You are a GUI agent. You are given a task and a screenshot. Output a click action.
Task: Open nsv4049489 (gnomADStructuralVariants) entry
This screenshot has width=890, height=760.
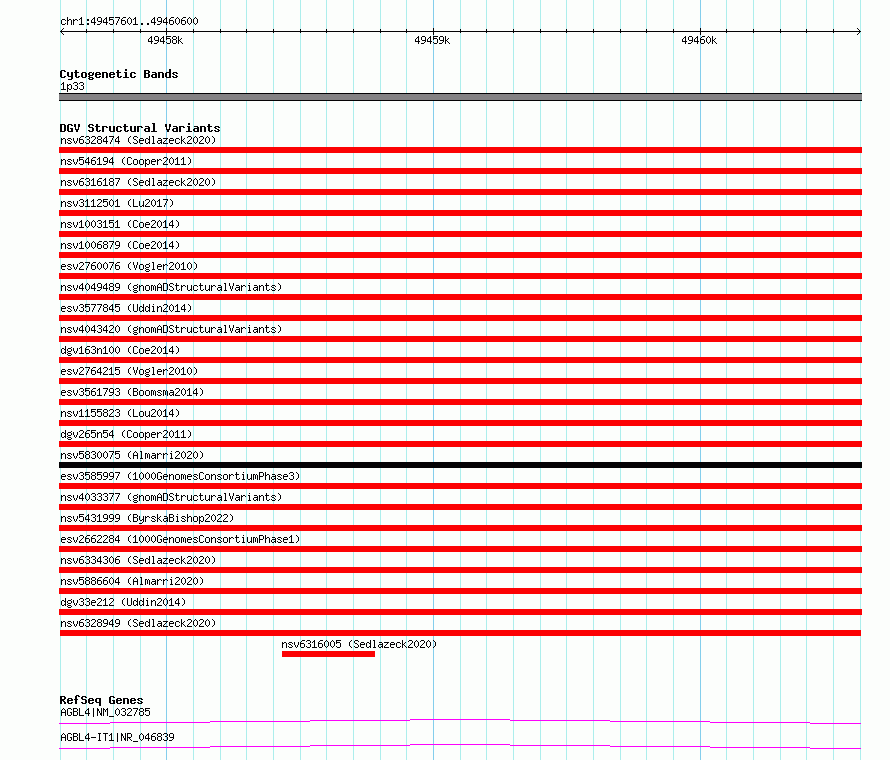[171, 287]
